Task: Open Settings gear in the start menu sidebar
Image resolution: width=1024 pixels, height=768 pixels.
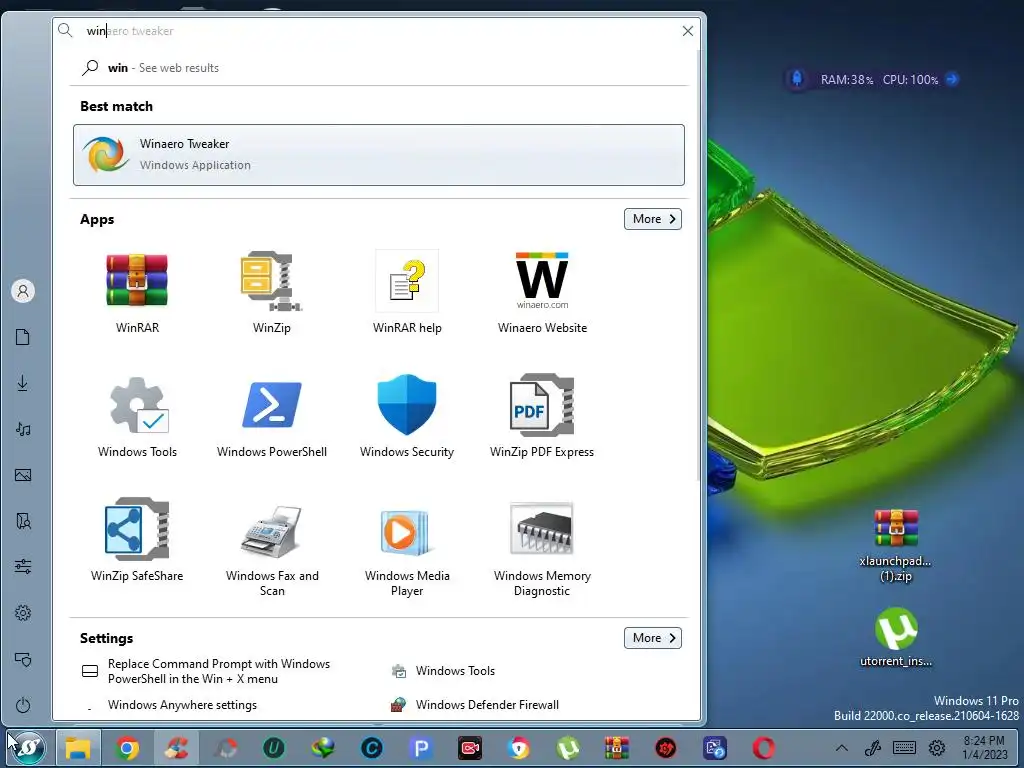Action: pos(23,613)
